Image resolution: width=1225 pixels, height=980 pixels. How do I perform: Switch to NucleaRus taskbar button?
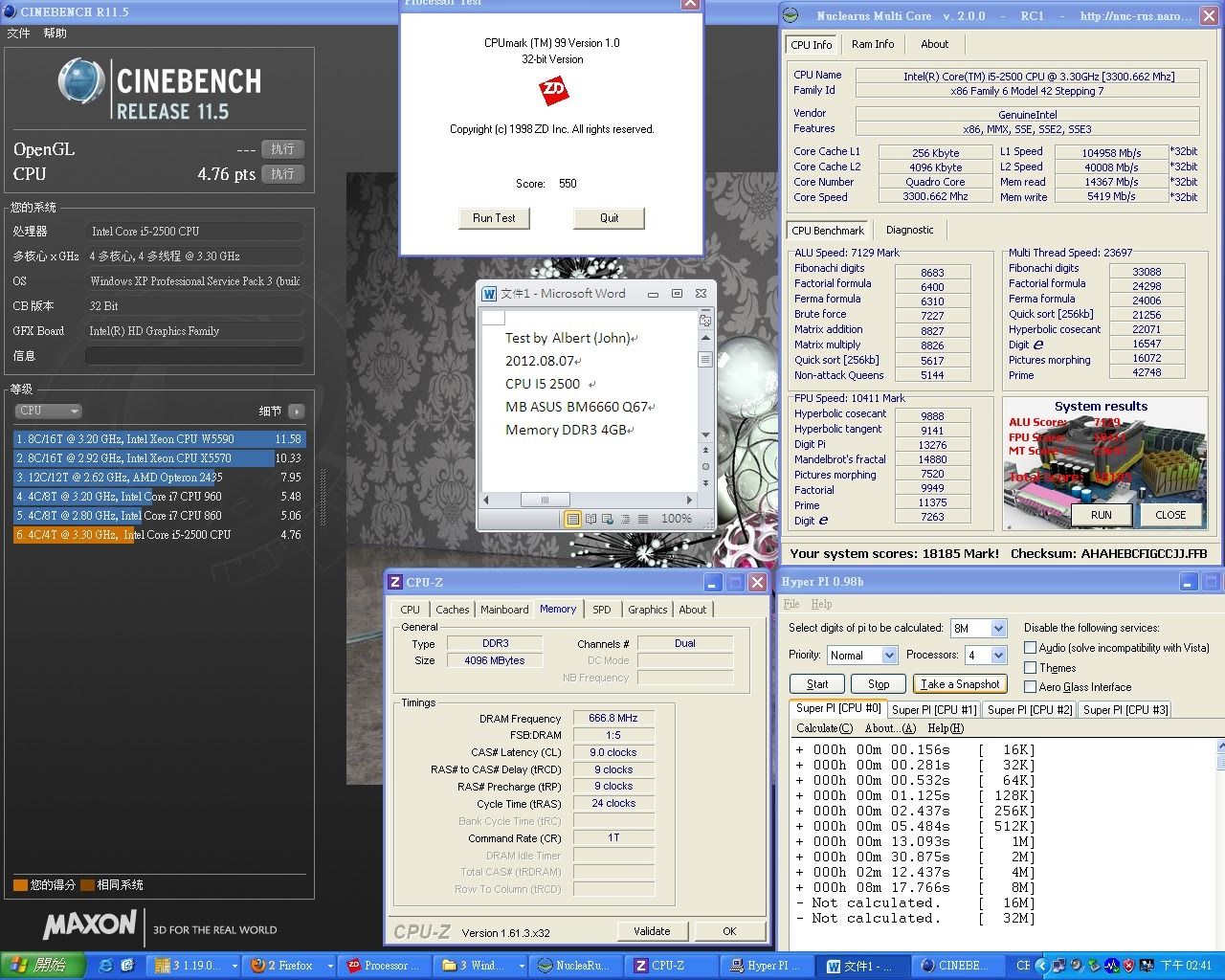577,966
